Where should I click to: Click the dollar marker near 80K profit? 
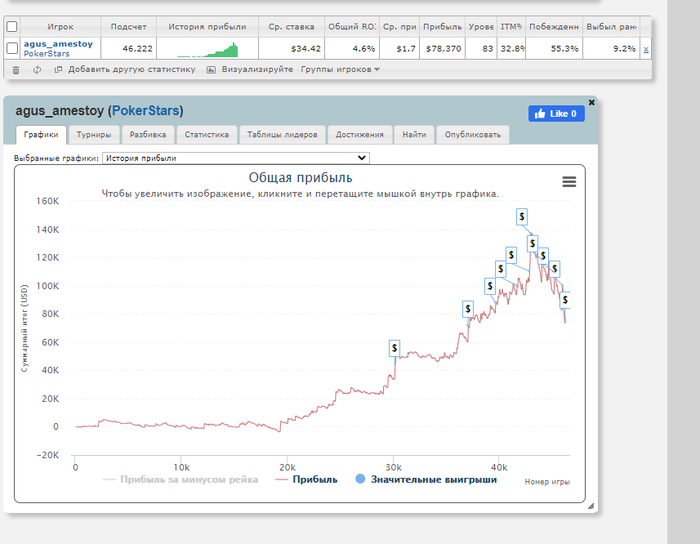[468, 309]
